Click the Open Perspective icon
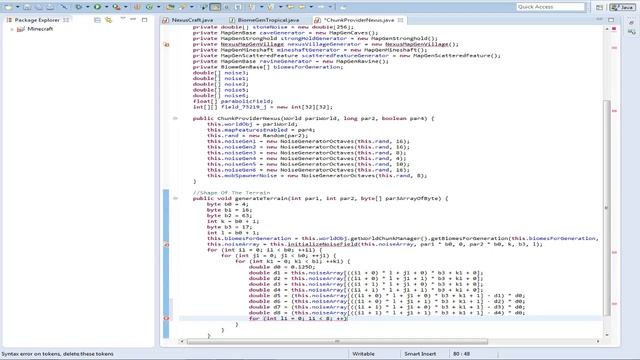The height and width of the screenshot is (360, 640). [599, 7]
